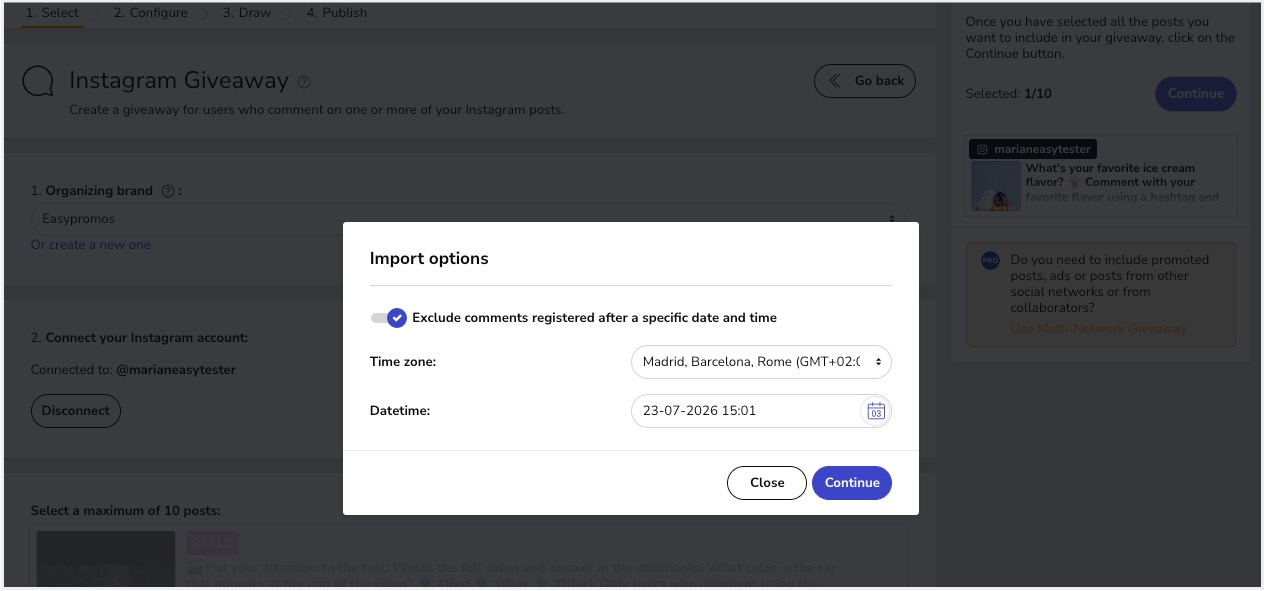Click the help icon next to Organizing brand

pos(167,191)
